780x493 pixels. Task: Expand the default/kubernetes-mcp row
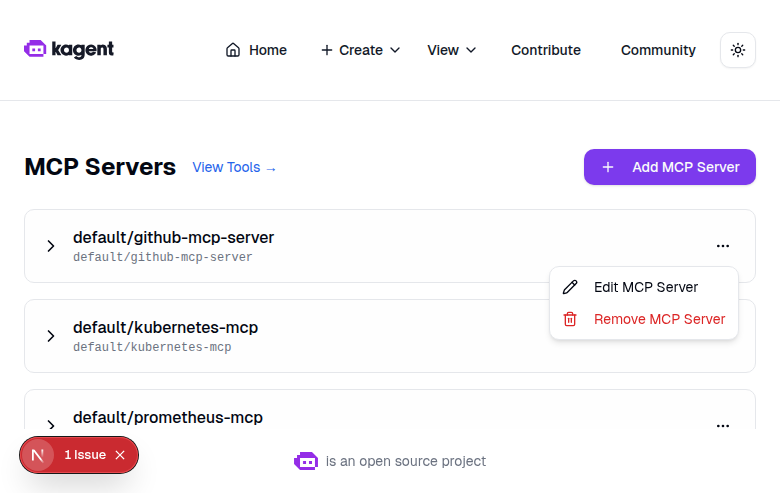51,336
